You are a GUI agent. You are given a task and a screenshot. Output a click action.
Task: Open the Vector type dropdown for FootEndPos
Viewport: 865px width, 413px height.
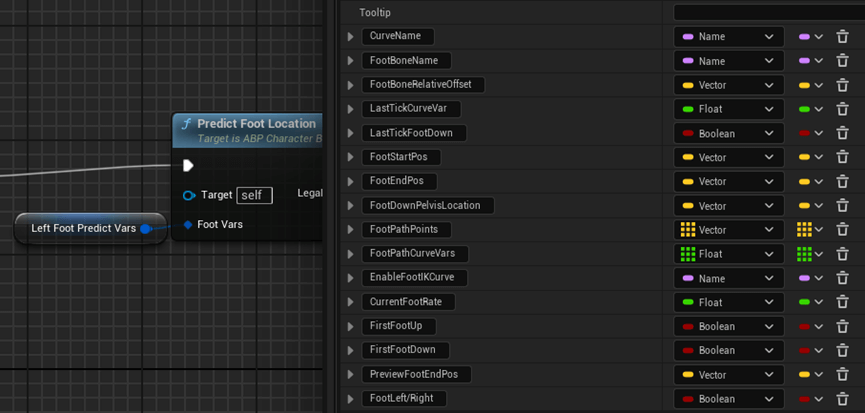727,181
